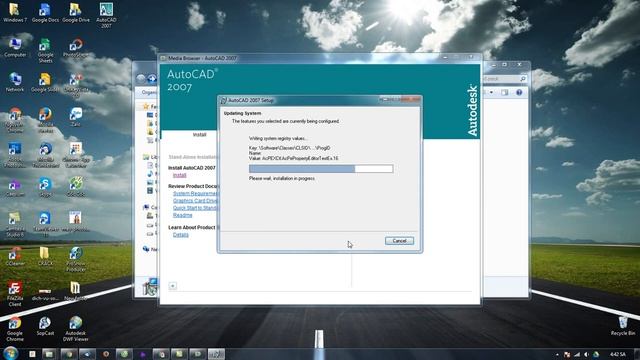The width and height of the screenshot is (640, 360).
Task: Open the CCleaner desktop shortcut
Action: pyautogui.click(x=15, y=256)
